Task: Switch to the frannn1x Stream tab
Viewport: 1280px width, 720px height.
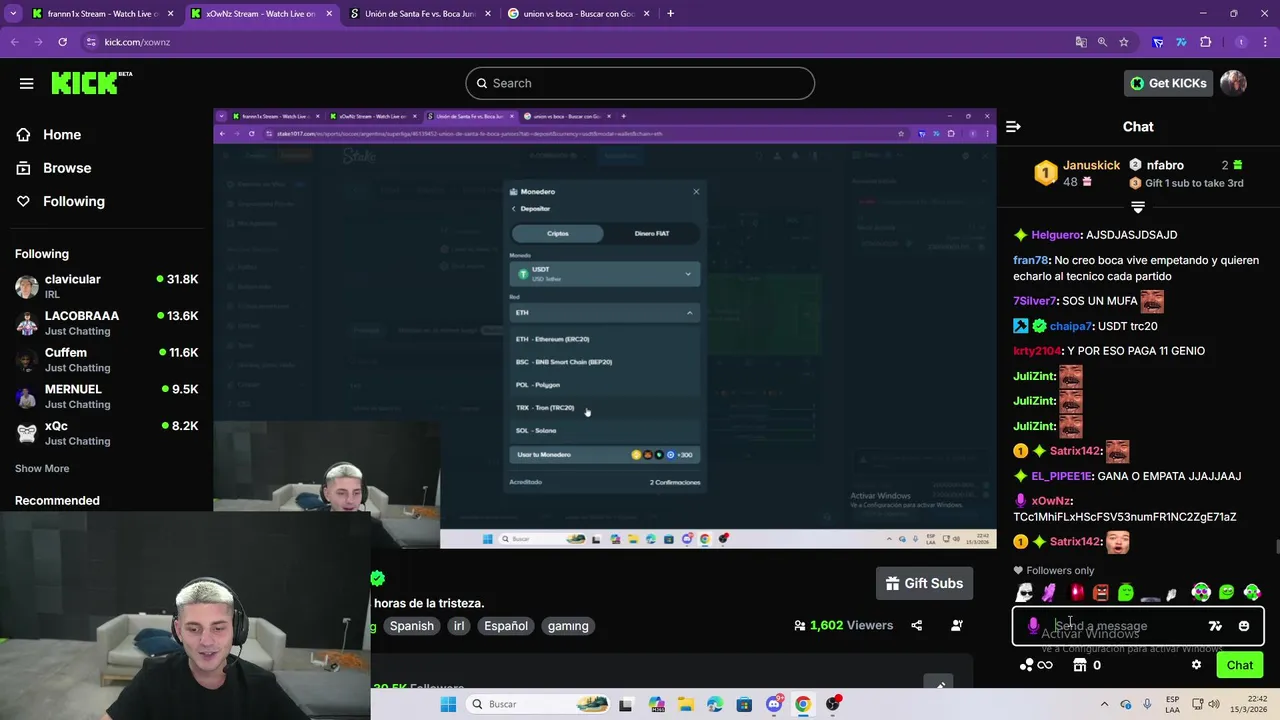Action: [102, 14]
